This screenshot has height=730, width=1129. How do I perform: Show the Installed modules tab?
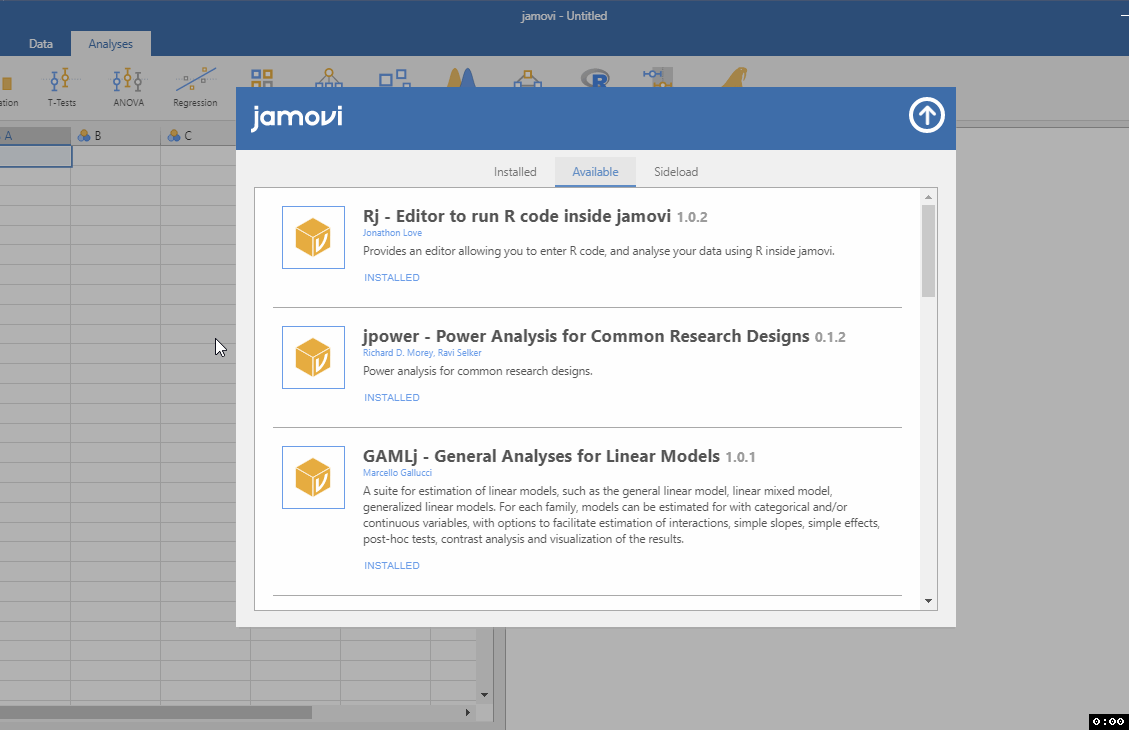pyautogui.click(x=515, y=172)
